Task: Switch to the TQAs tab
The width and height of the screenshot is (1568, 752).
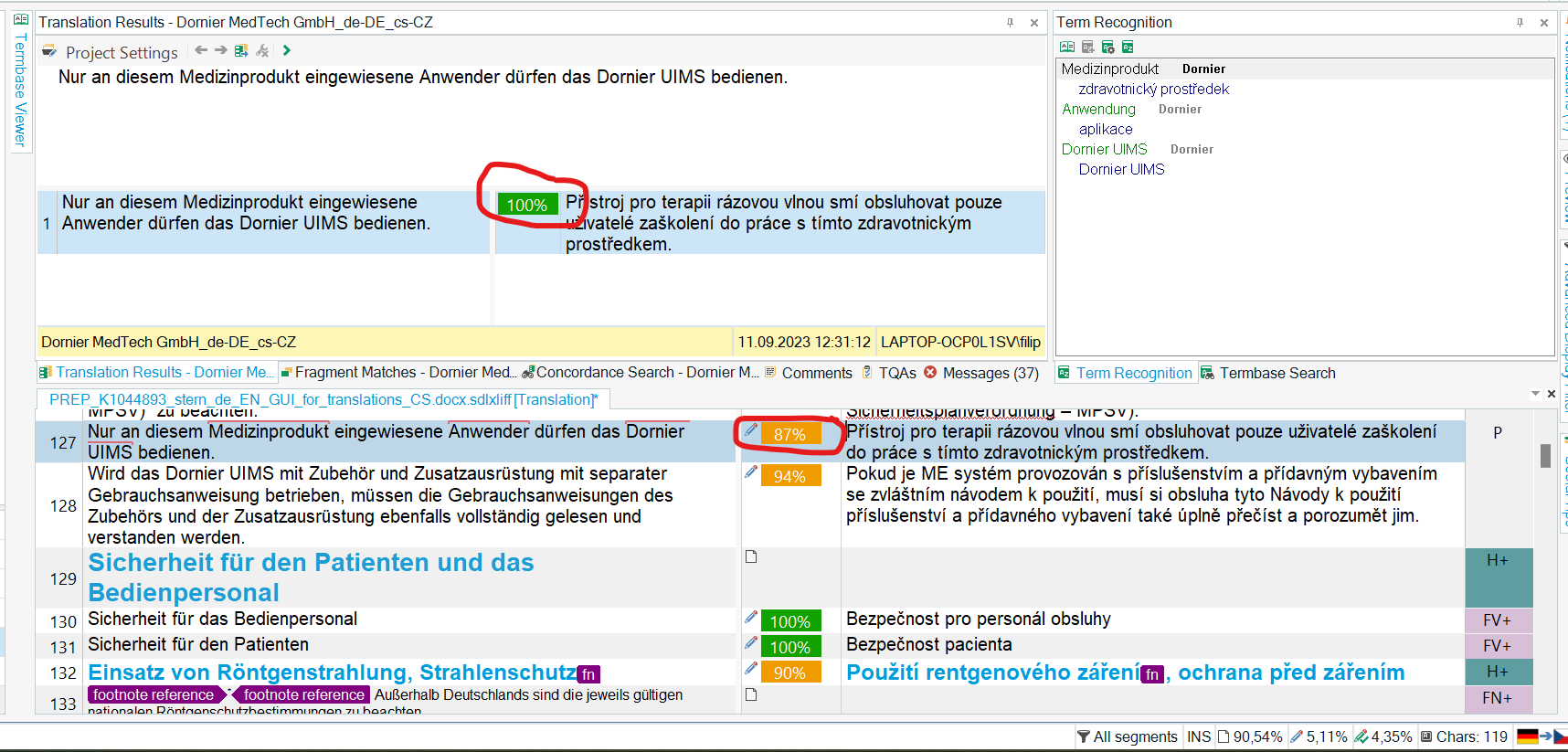Action: pyautogui.click(x=889, y=373)
